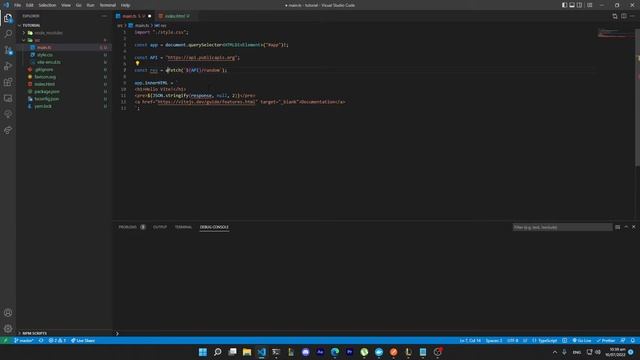Open the Terminal menu
Screen dimensions: 640x360
[x=108, y=5]
